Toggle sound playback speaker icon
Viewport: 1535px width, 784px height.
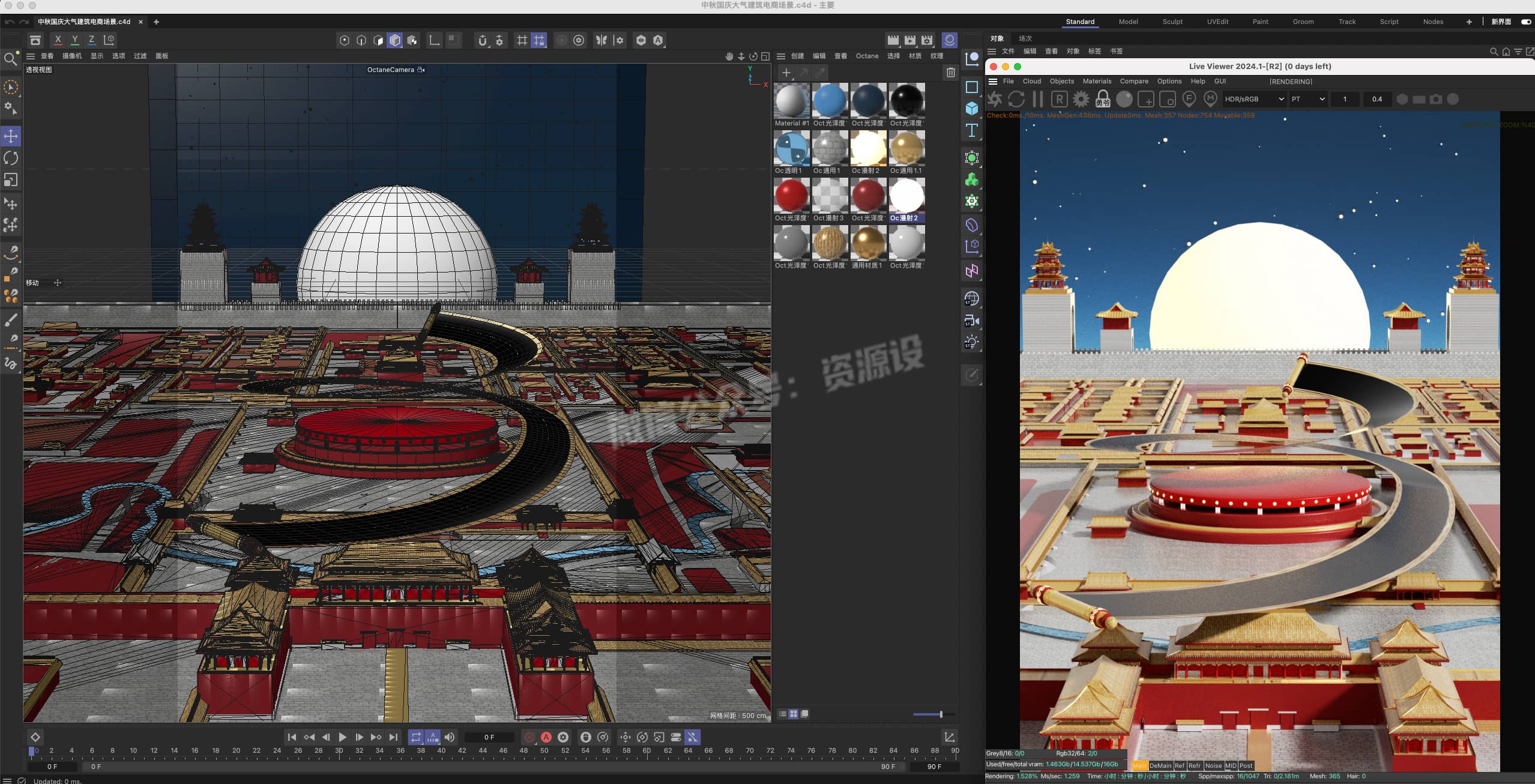450,737
